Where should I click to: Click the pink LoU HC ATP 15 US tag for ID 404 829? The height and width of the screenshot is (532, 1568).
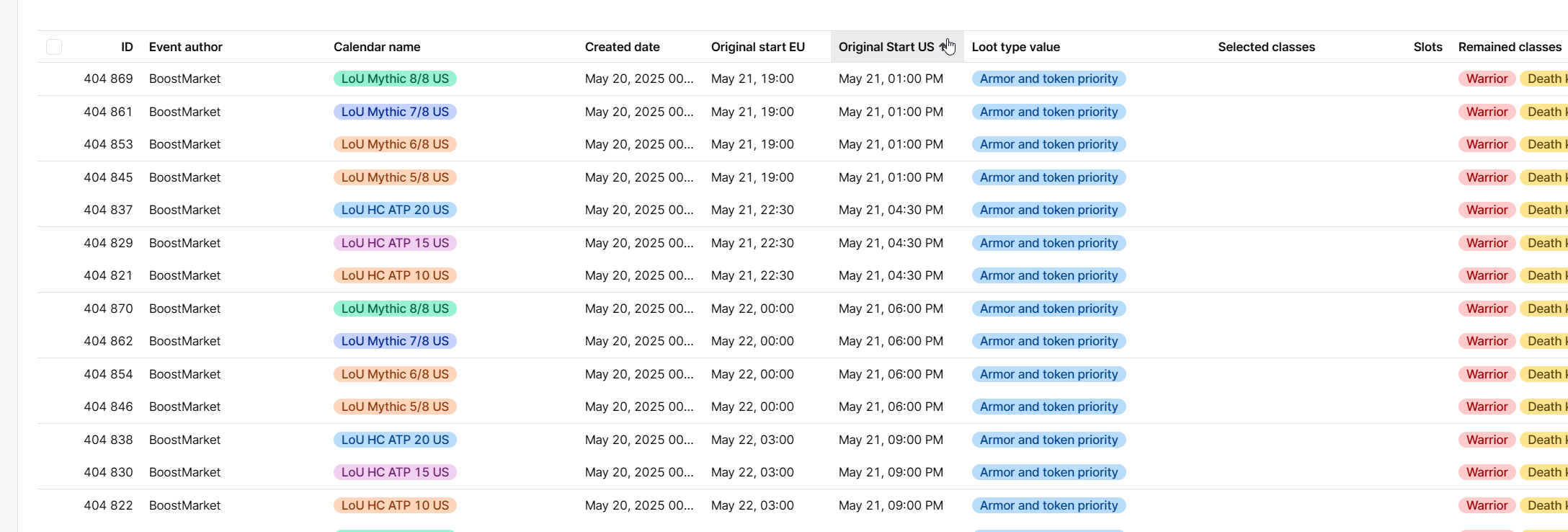point(395,243)
